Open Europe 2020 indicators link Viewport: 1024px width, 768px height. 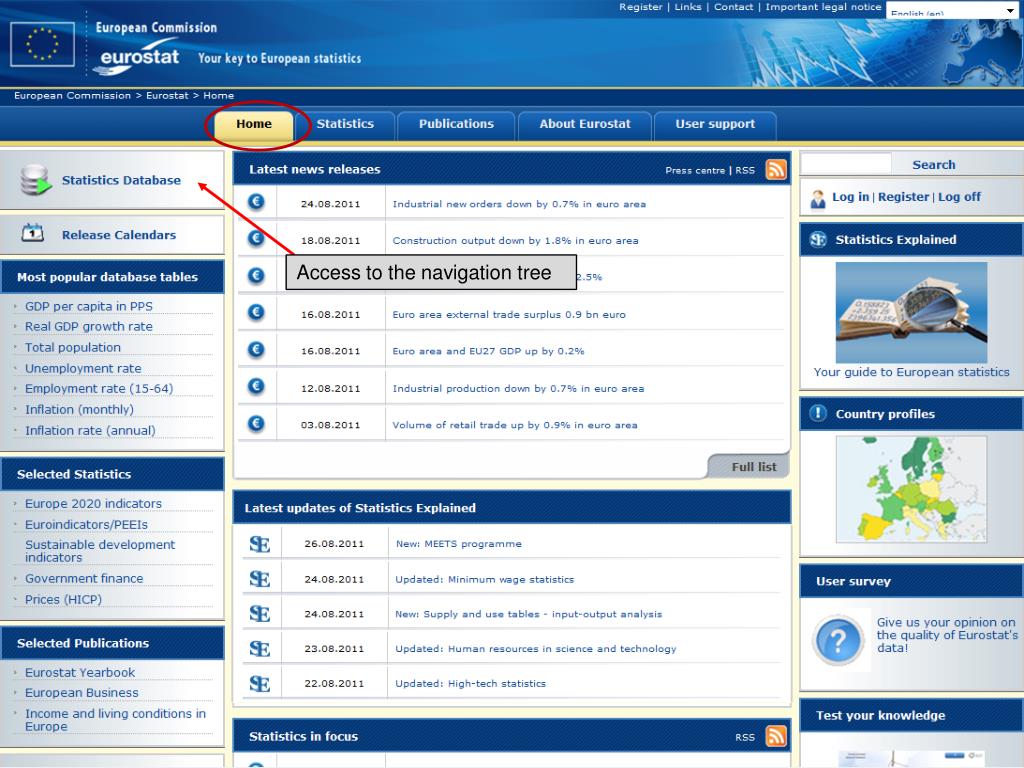coord(93,504)
